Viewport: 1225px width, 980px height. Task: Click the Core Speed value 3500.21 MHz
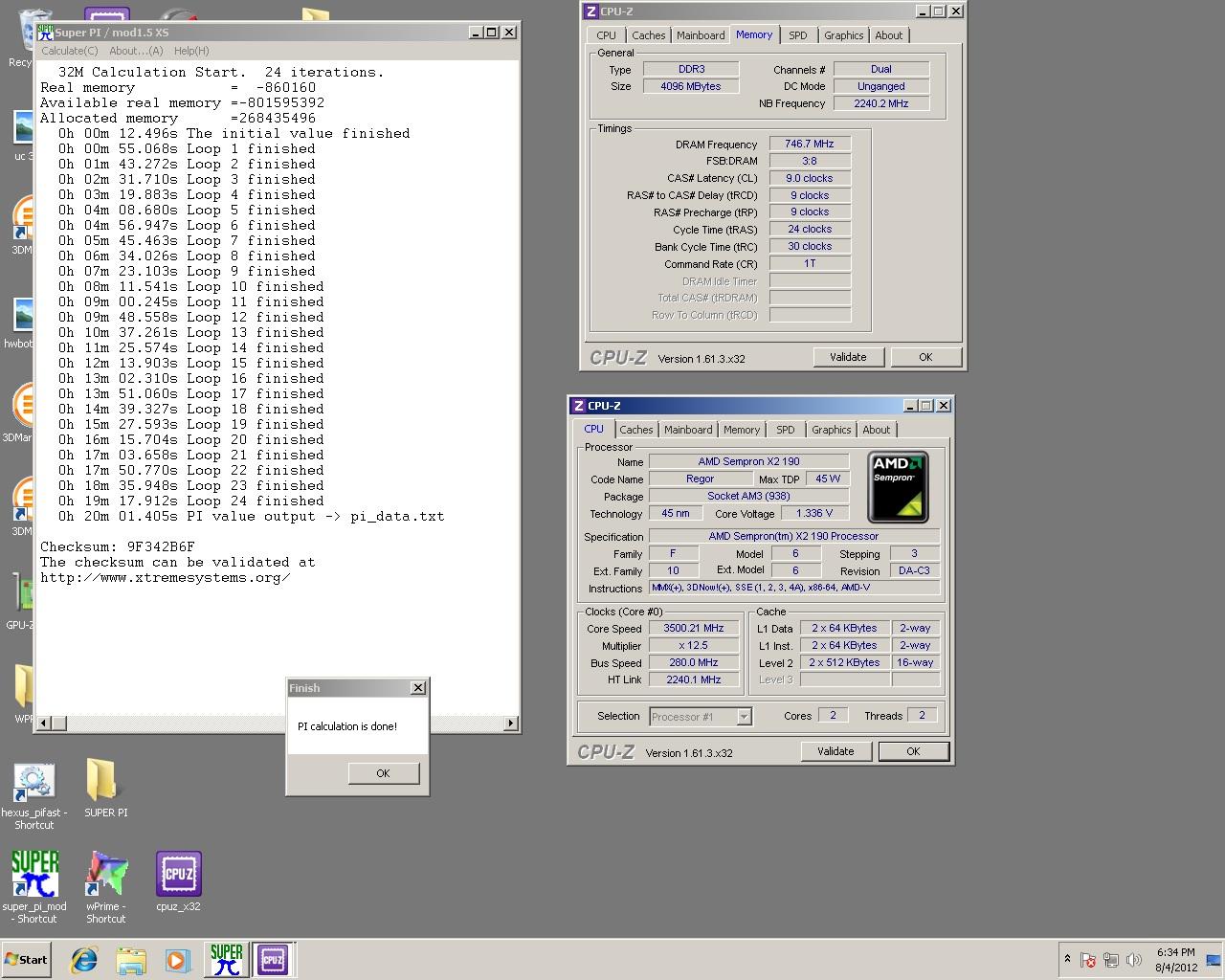pyautogui.click(x=693, y=628)
